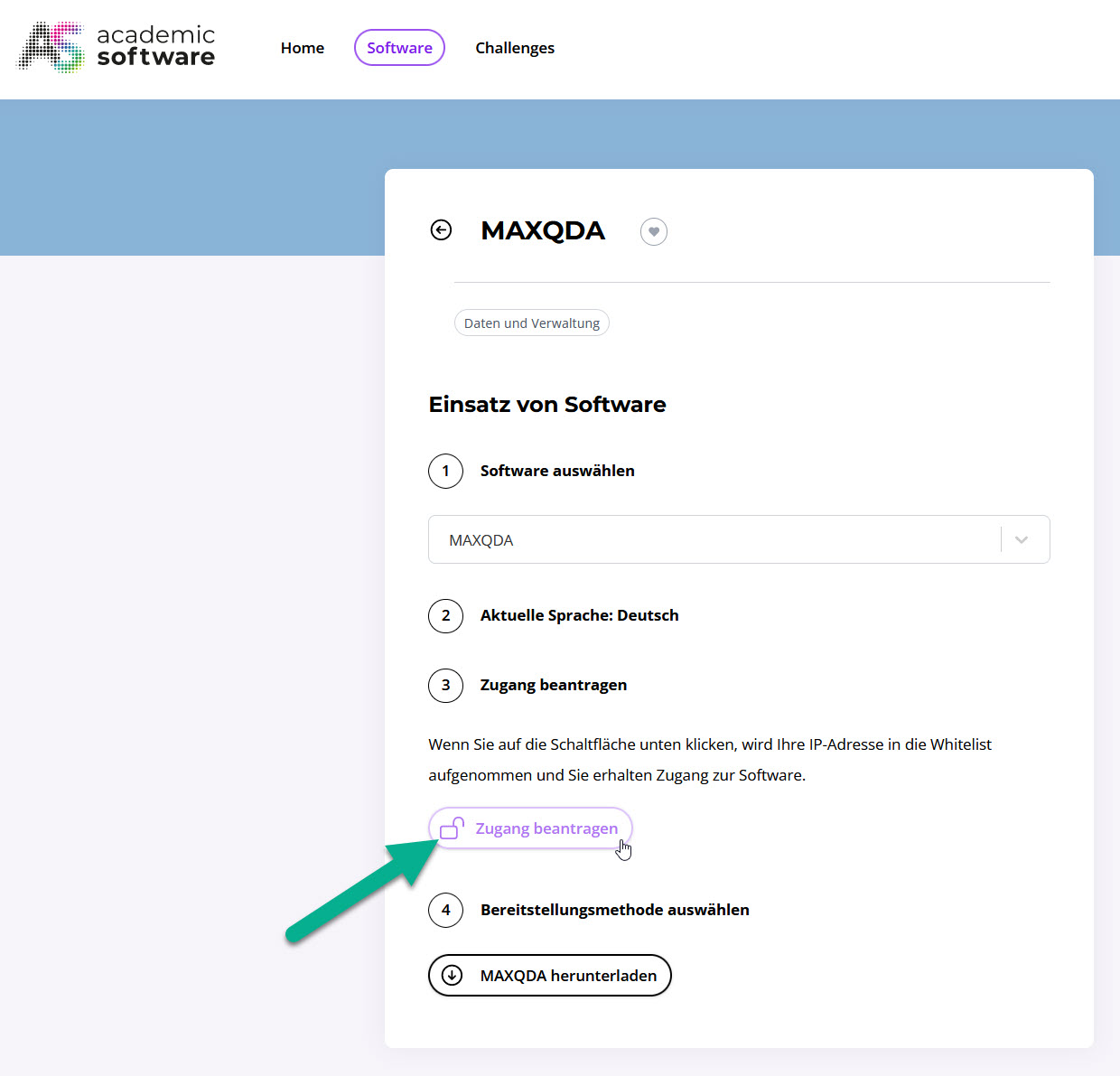Viewport: 1120px width, 1076px height.
Task: Click the step 4 number circle
Action: point(445,910)
